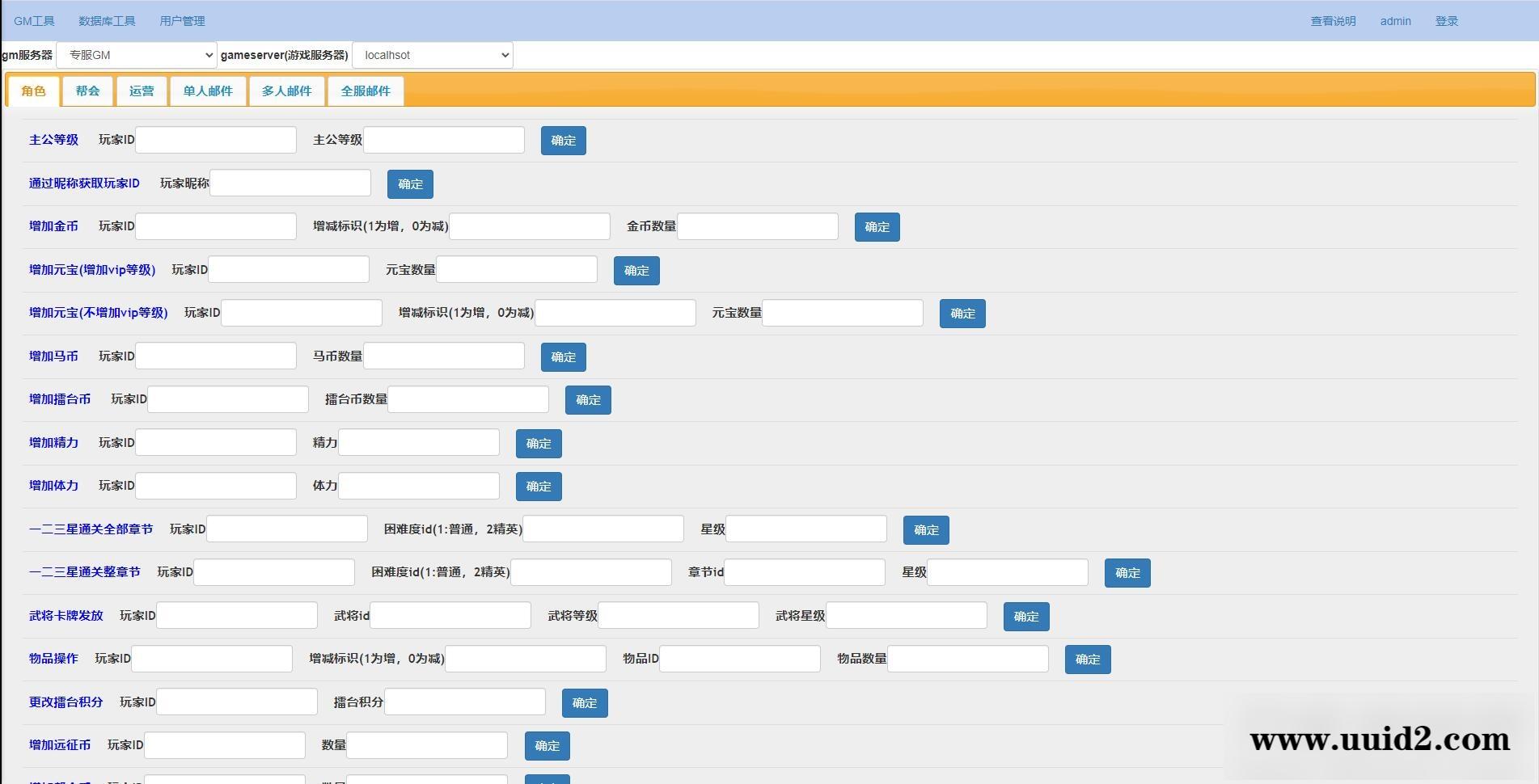1539x784 pixels.
Task: Open the 运营 tab
Action: coord(142,91)
